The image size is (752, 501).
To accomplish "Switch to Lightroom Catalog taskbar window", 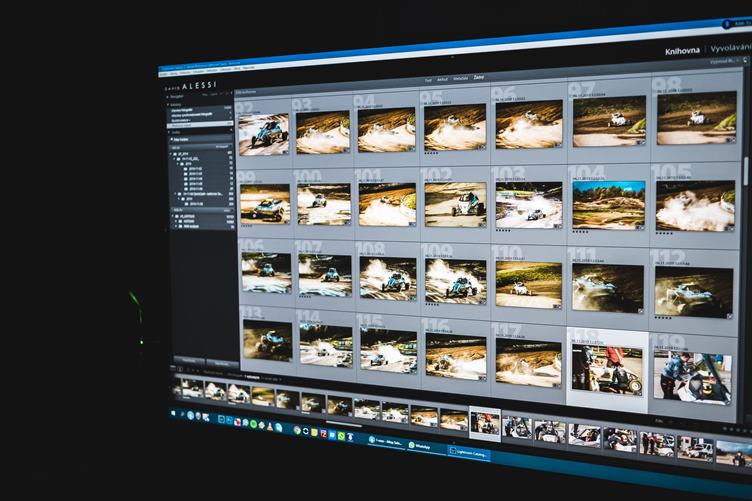I will pyautogui.click(x=469, y=452).
